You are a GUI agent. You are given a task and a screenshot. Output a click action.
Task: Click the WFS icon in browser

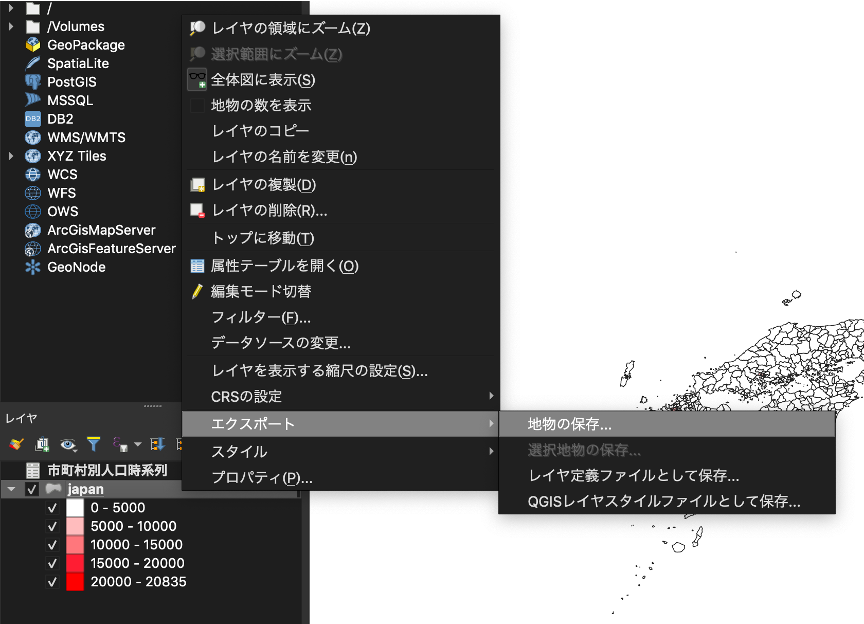(33, 193)
